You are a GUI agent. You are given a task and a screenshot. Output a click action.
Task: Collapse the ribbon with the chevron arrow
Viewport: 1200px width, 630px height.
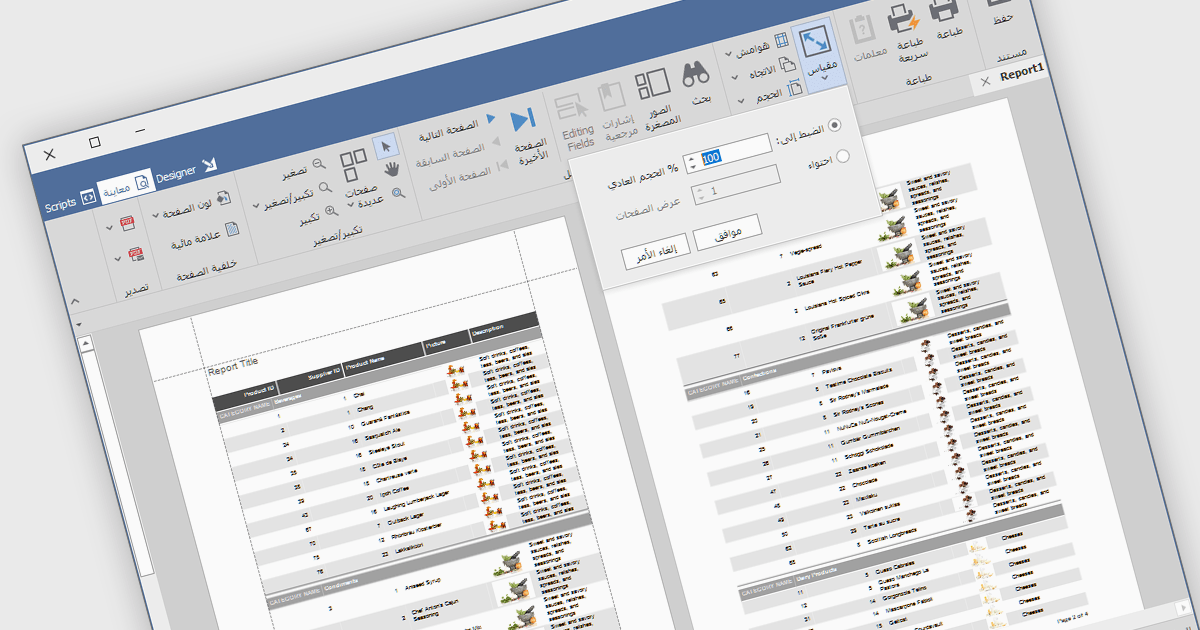click(76, 301)
